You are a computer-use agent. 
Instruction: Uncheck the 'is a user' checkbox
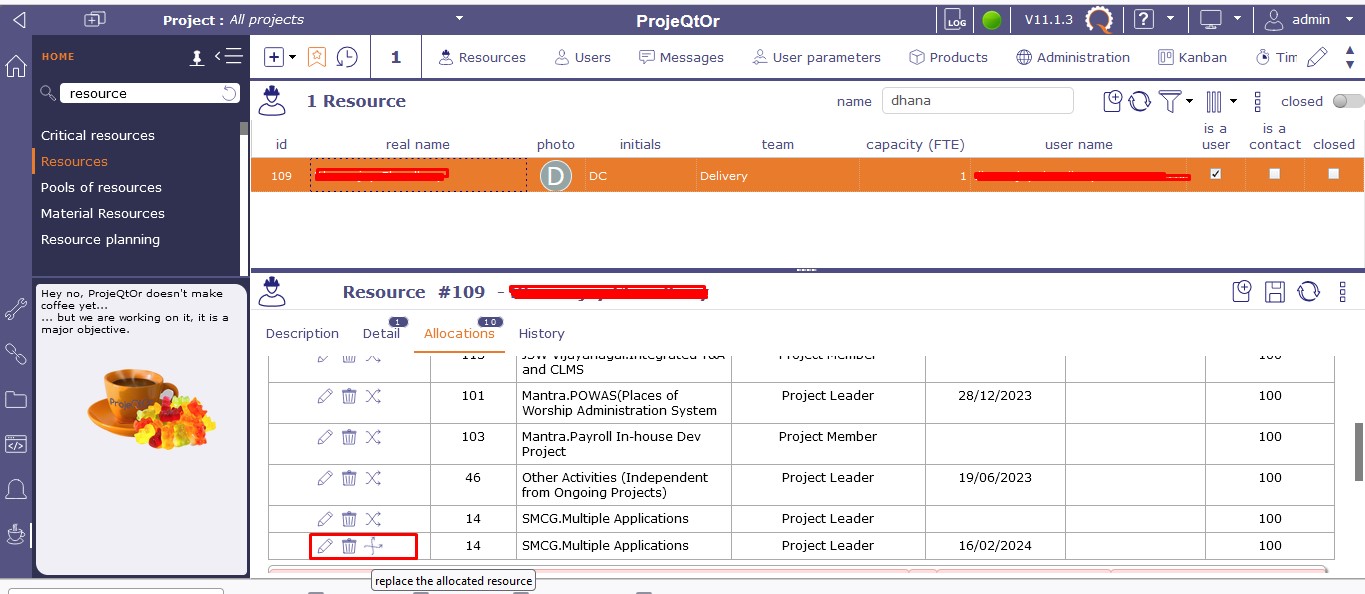1215,174
